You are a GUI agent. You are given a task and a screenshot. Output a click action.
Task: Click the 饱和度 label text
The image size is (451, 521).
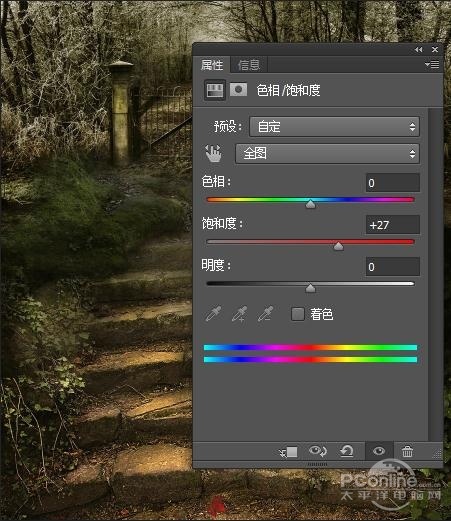(222, 223)
